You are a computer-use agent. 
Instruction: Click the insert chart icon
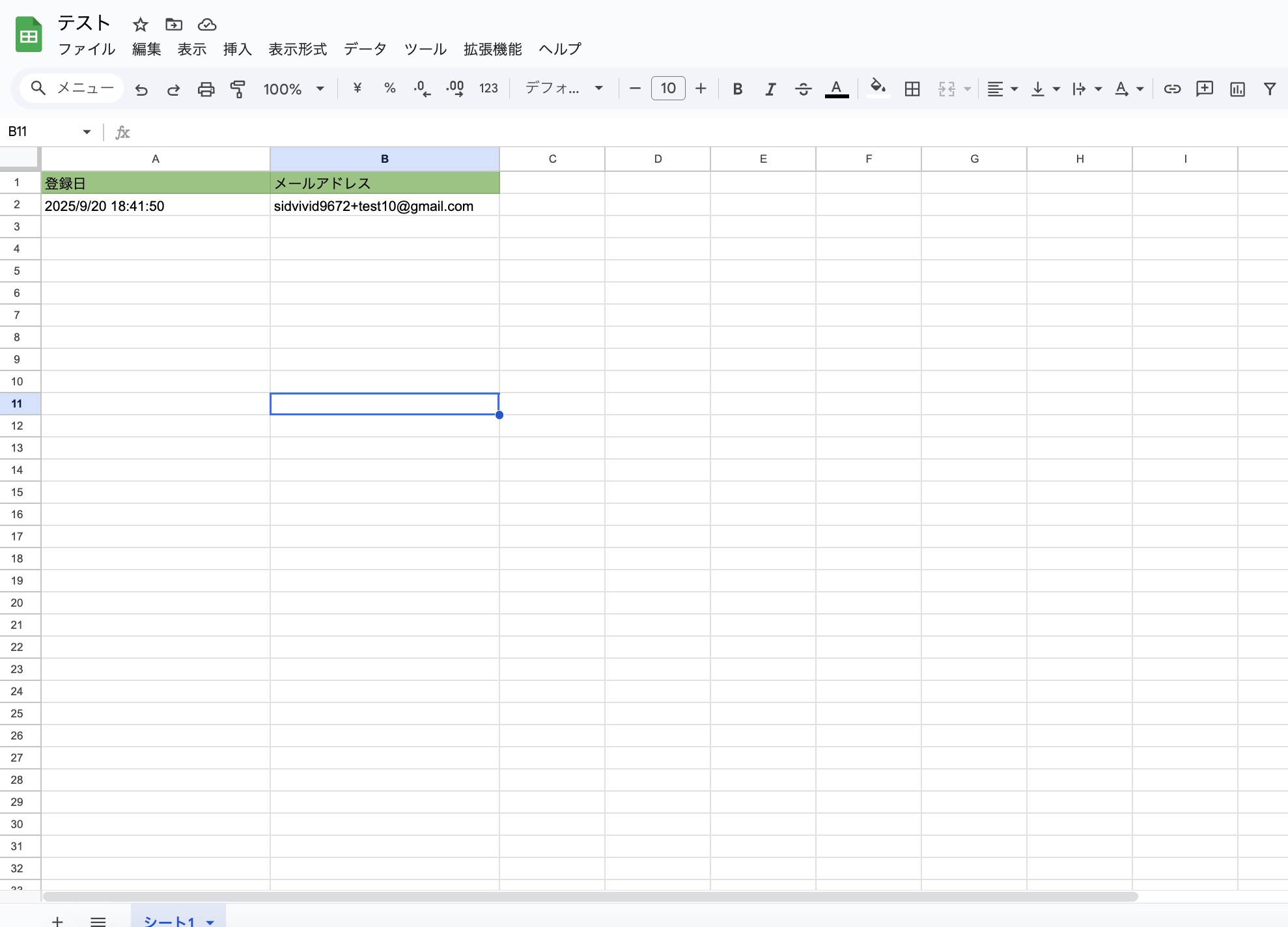(x=1237, y=89)
